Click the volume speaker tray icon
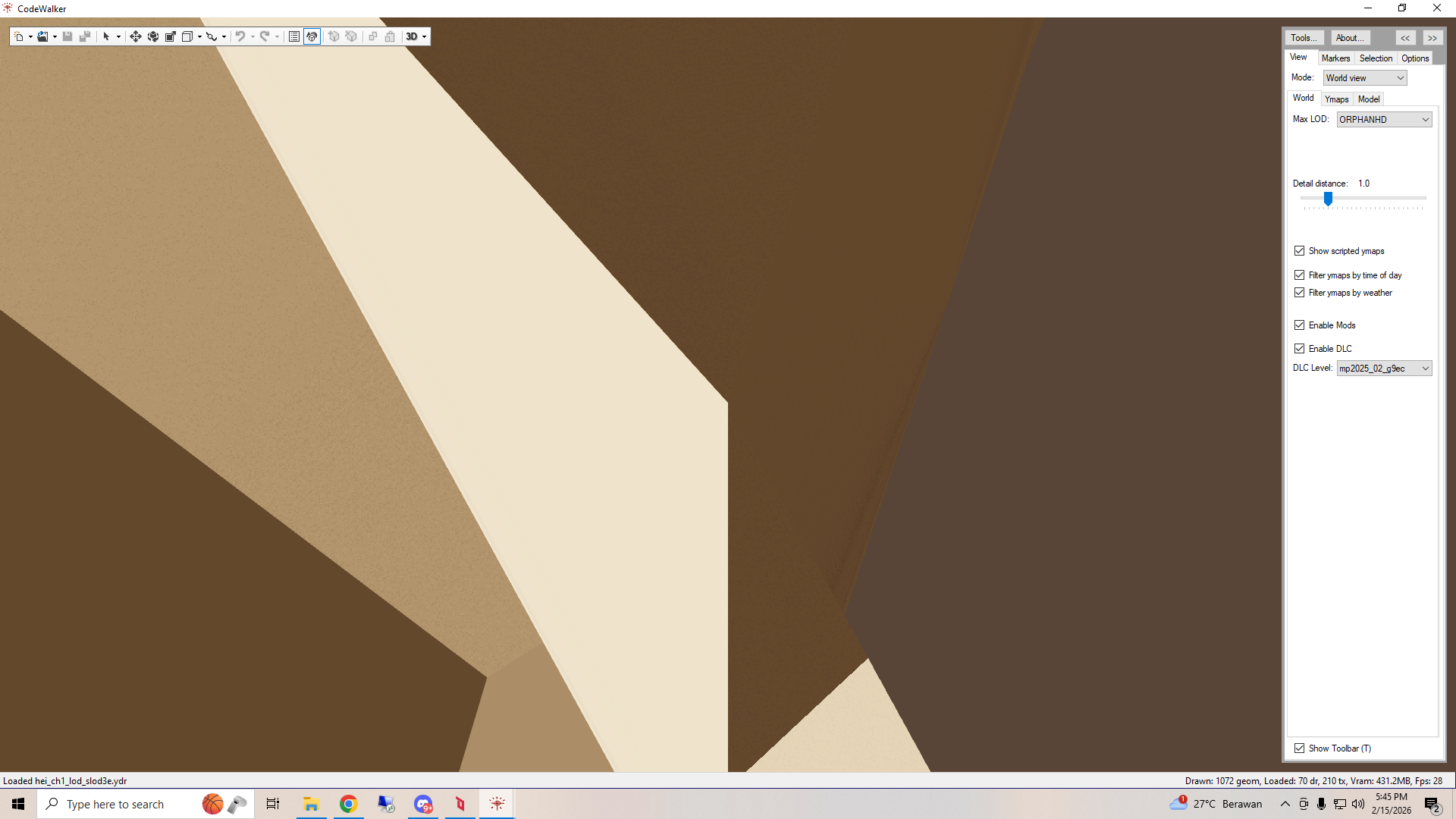Viewport: 1456px width, 819px height. point(1358,804)
